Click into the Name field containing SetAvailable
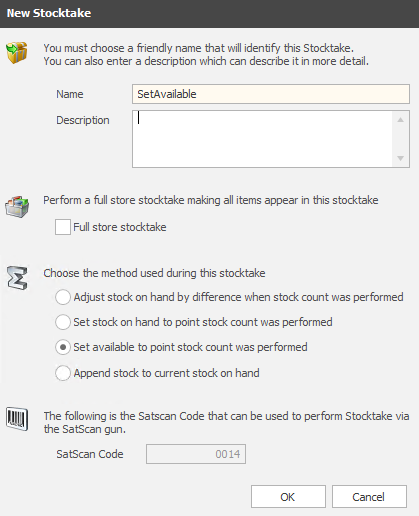419x516 pixels. [271, 94]
